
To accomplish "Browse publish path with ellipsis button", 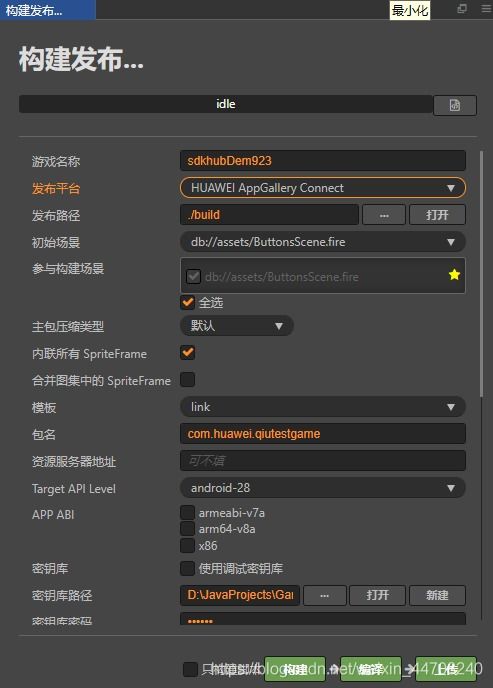I will tap(384, 215).
